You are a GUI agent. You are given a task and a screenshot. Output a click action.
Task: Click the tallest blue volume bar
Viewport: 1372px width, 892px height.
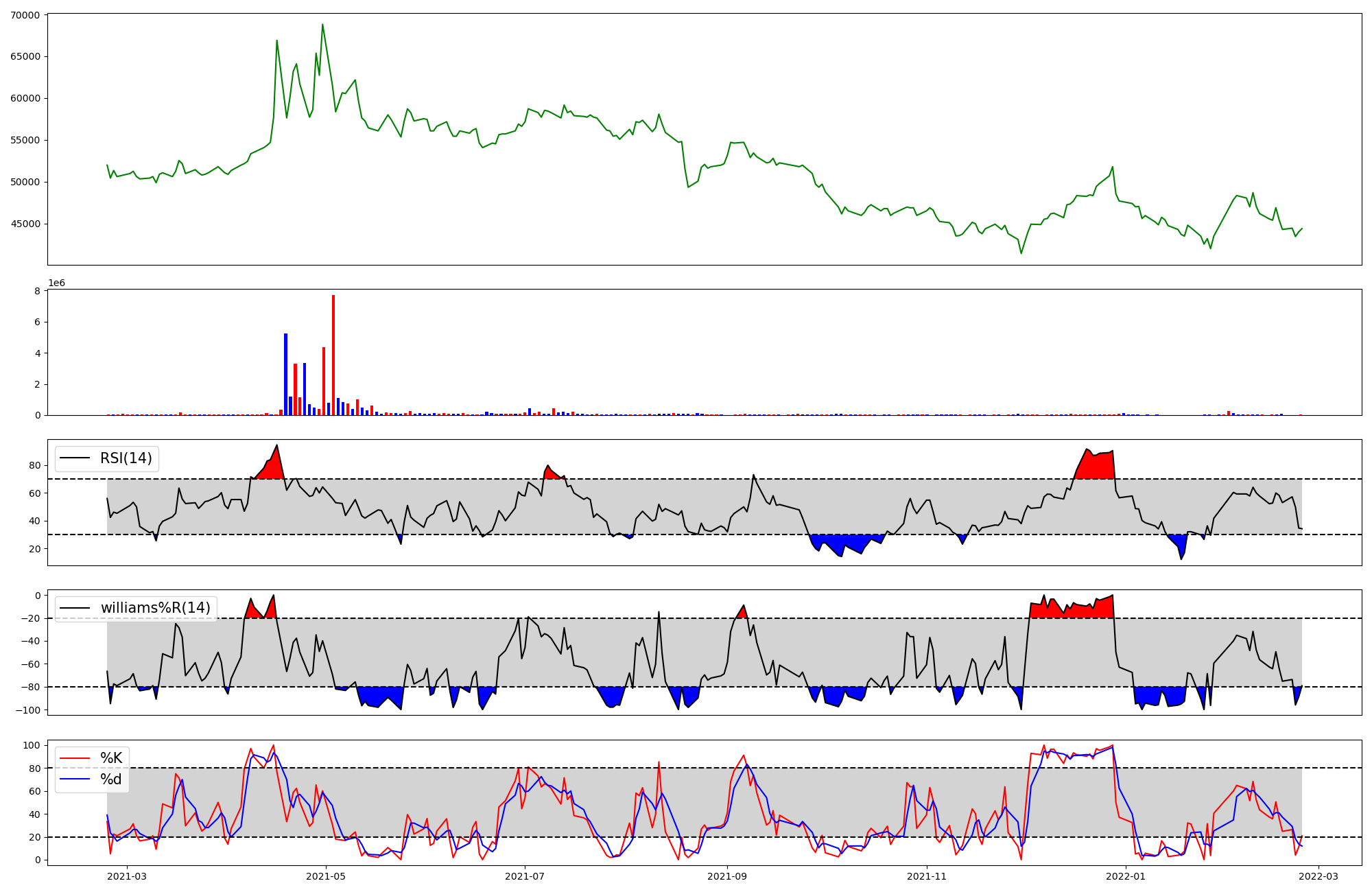(x=285, y=374)
